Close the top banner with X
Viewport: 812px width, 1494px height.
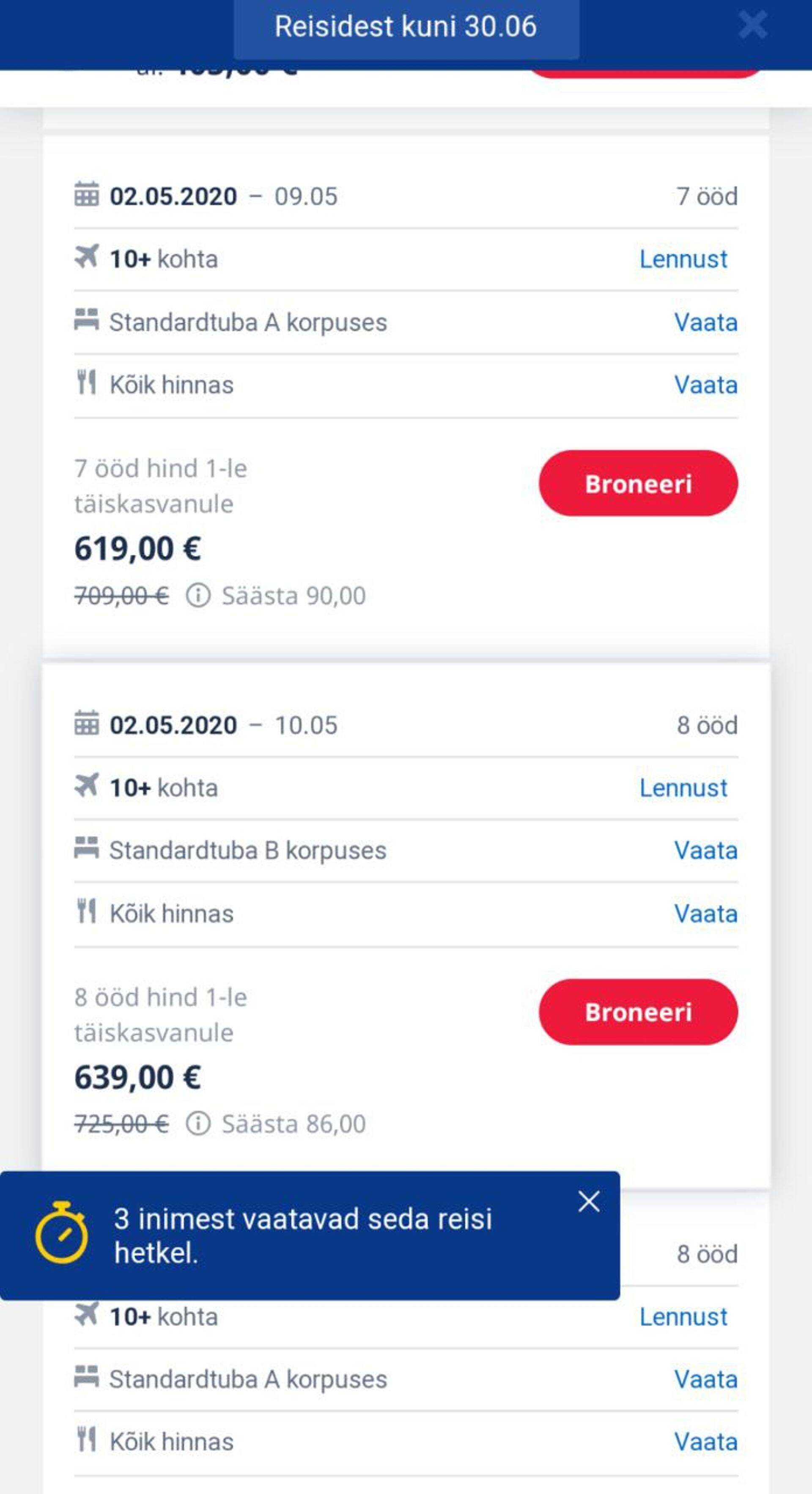click(x=753, y=25)
